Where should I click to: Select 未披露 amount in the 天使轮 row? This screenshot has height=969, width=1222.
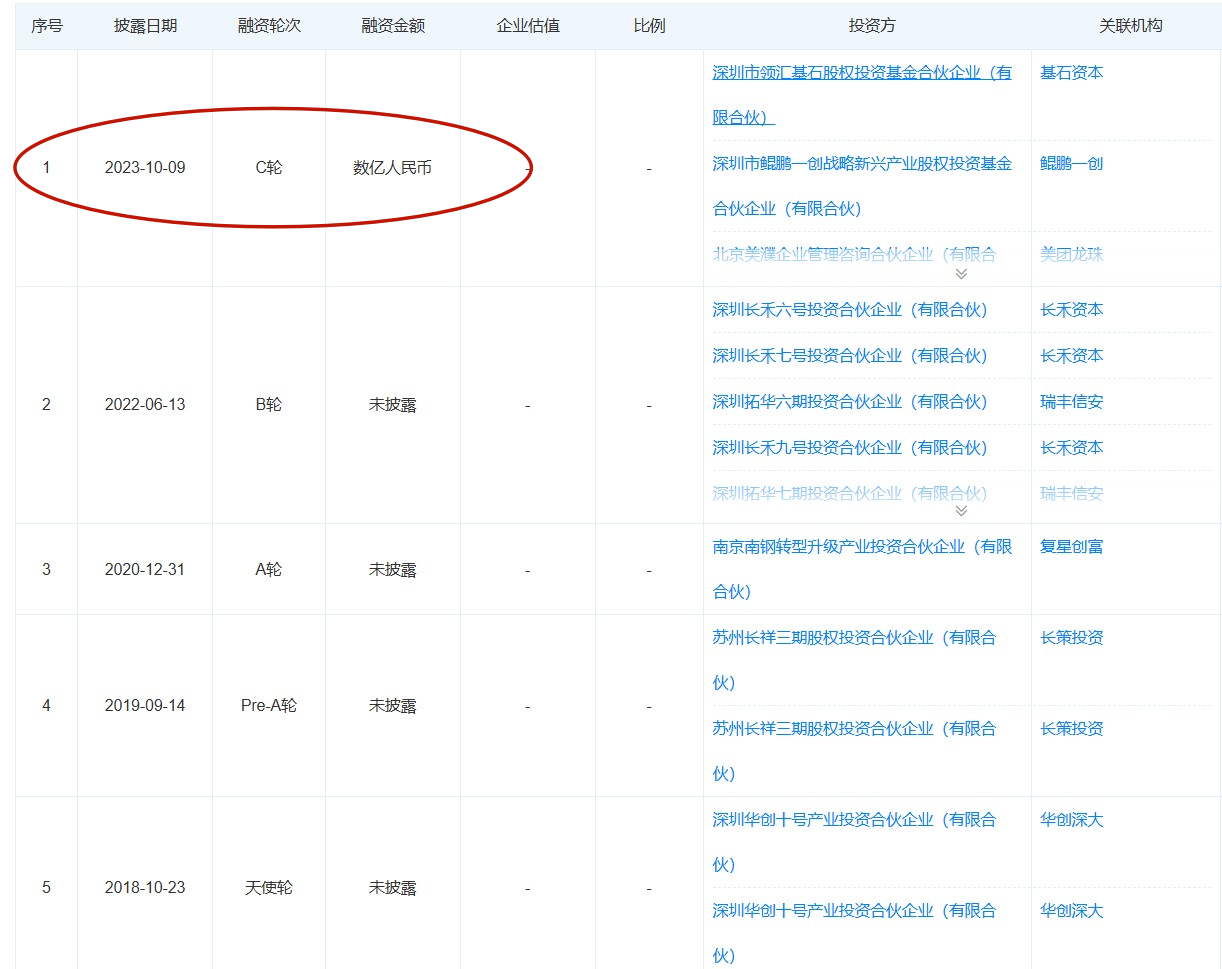click(393, 888)
